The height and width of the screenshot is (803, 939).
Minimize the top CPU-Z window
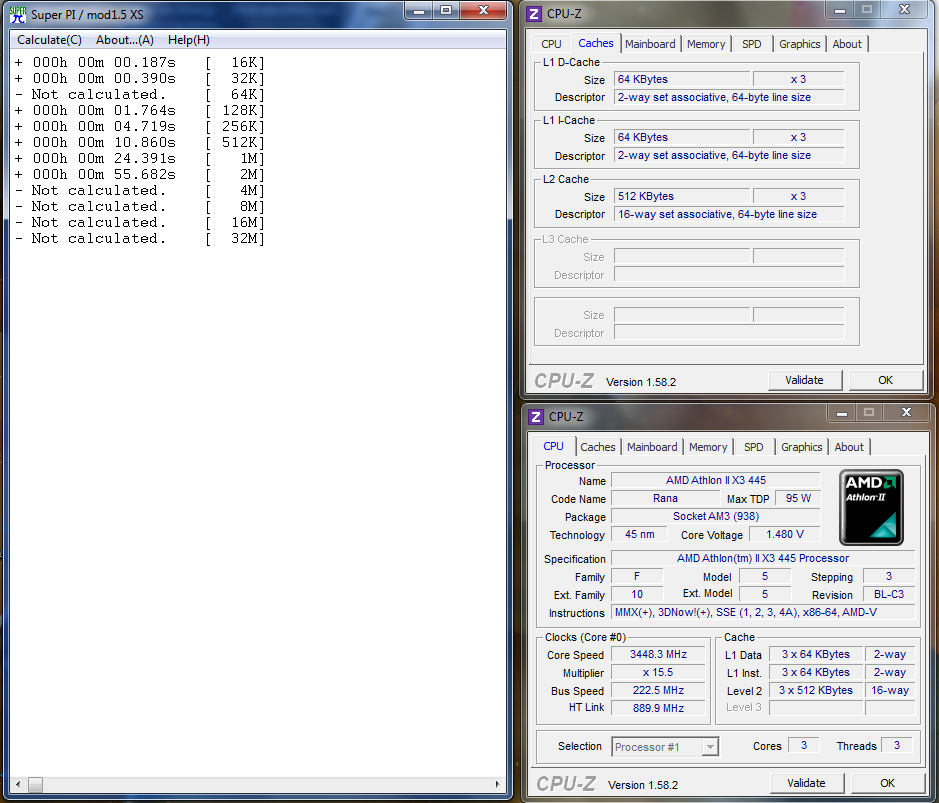click(840, 10)
